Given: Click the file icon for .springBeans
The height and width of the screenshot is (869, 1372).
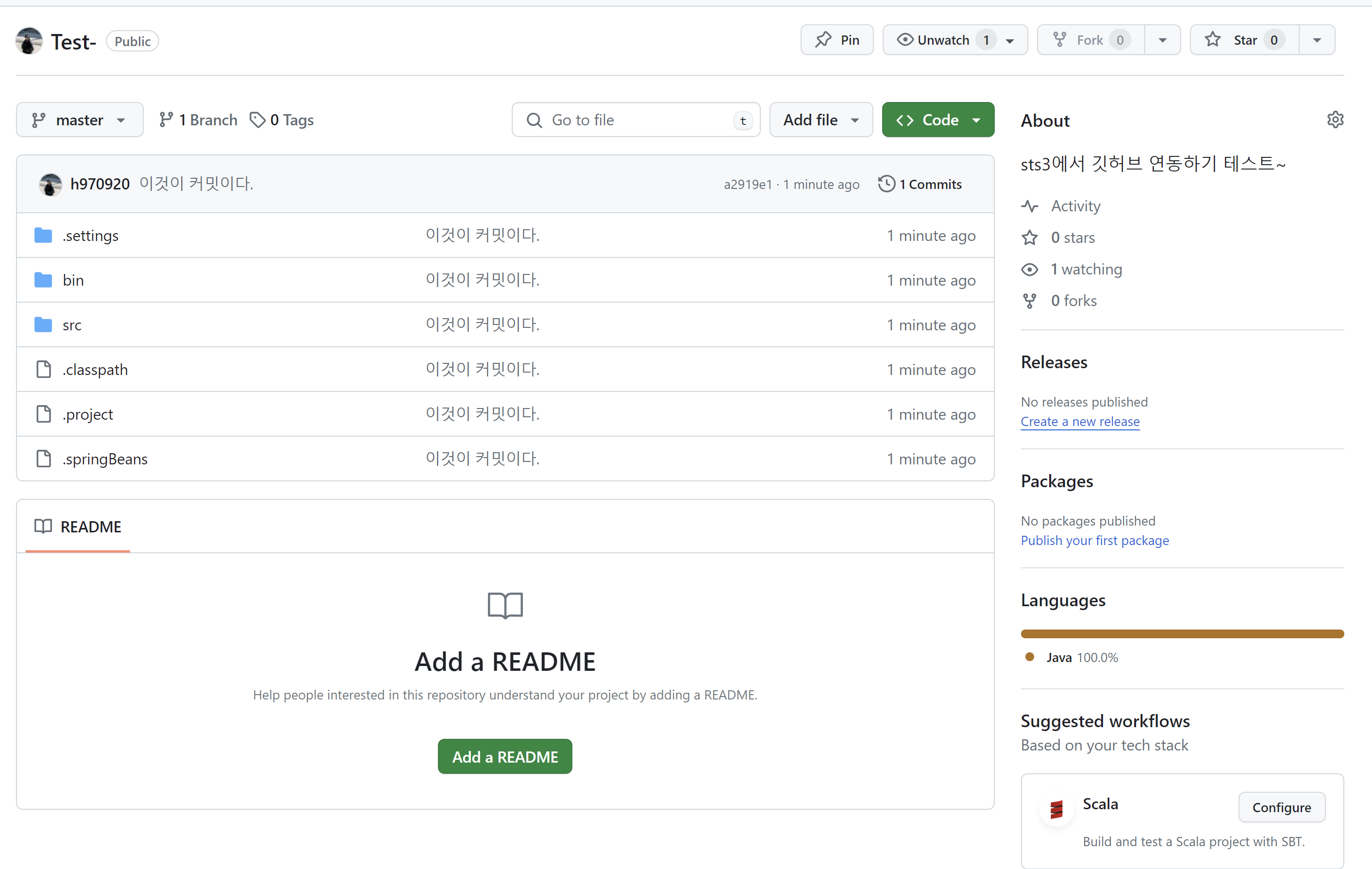Looking at the screenshot, I should click(x=43, y=459).
